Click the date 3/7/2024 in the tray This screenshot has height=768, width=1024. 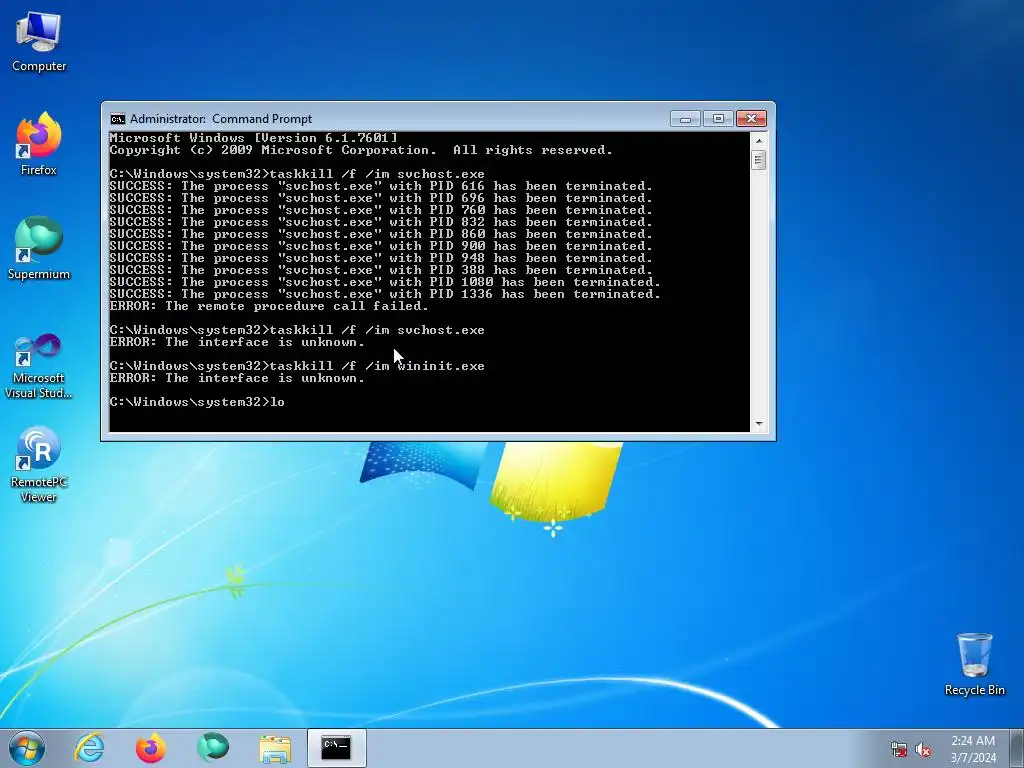tap(973, 758)
